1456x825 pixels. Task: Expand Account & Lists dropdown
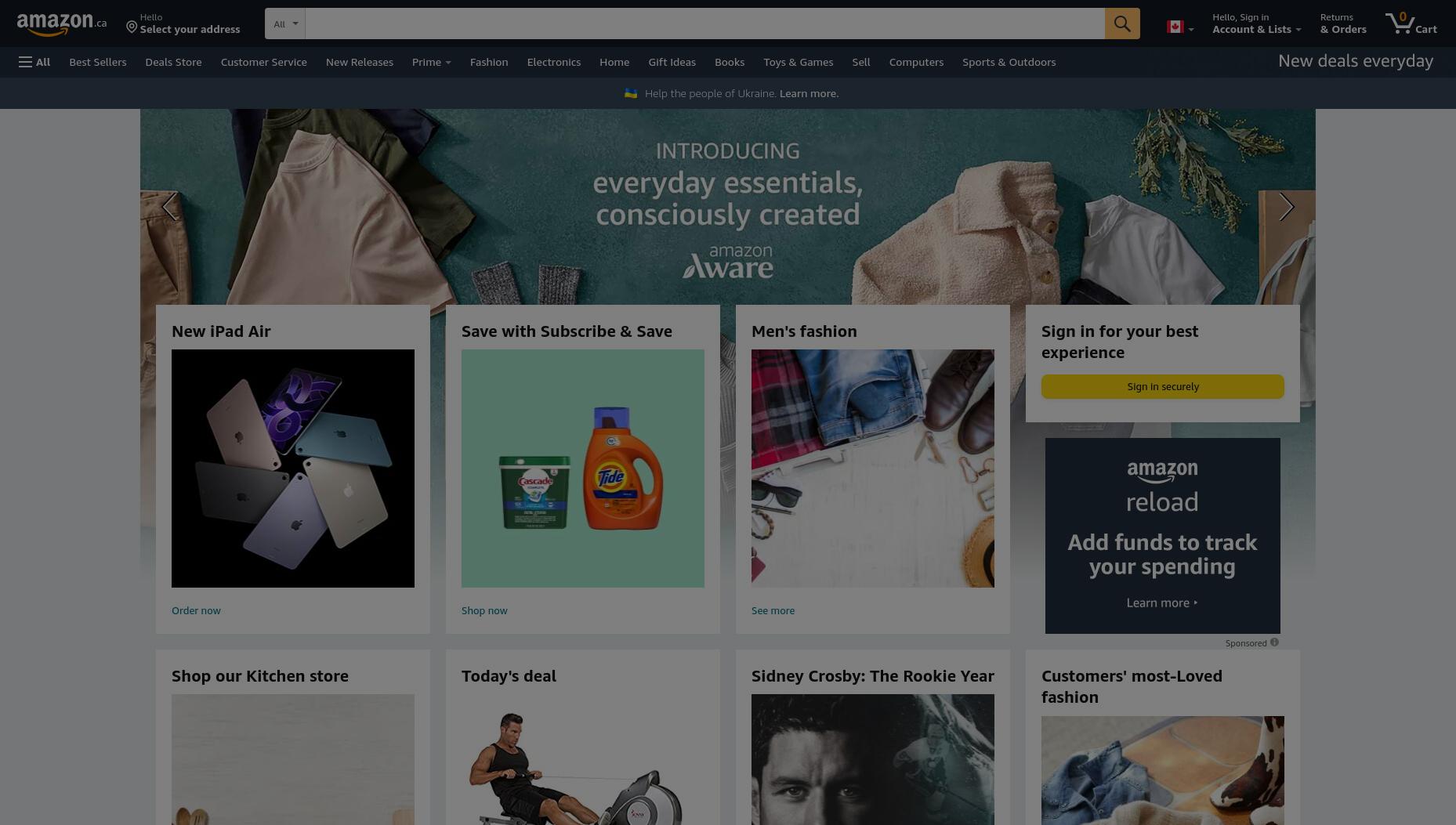(1256, 24)
